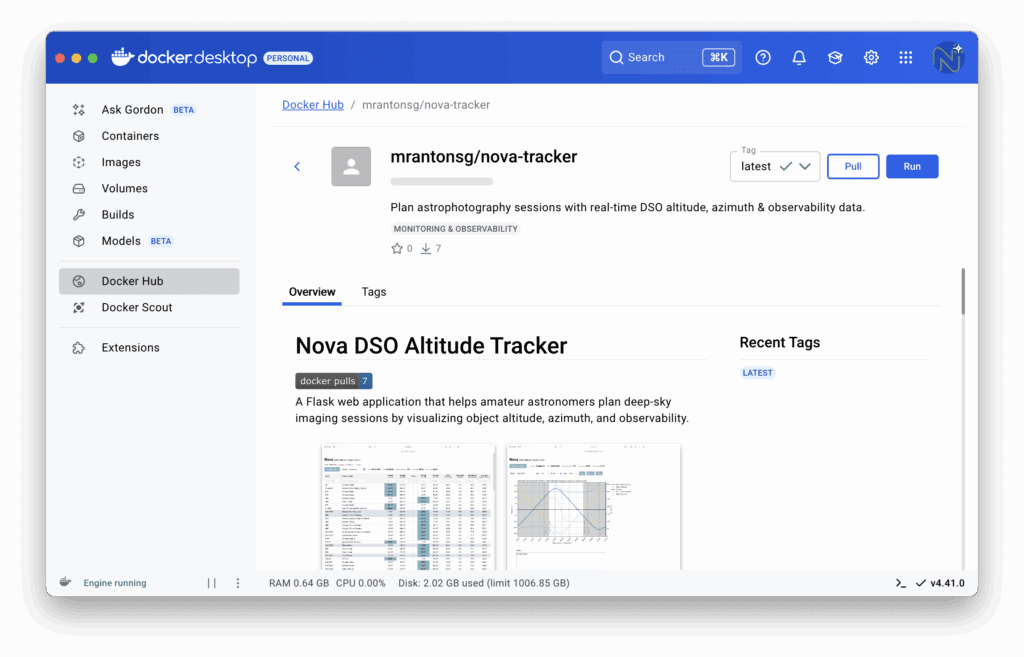Click the v4.41.0 version label
Image resolution: width=1024 pixels, height=657 pixels.
[x=948, y=583]
